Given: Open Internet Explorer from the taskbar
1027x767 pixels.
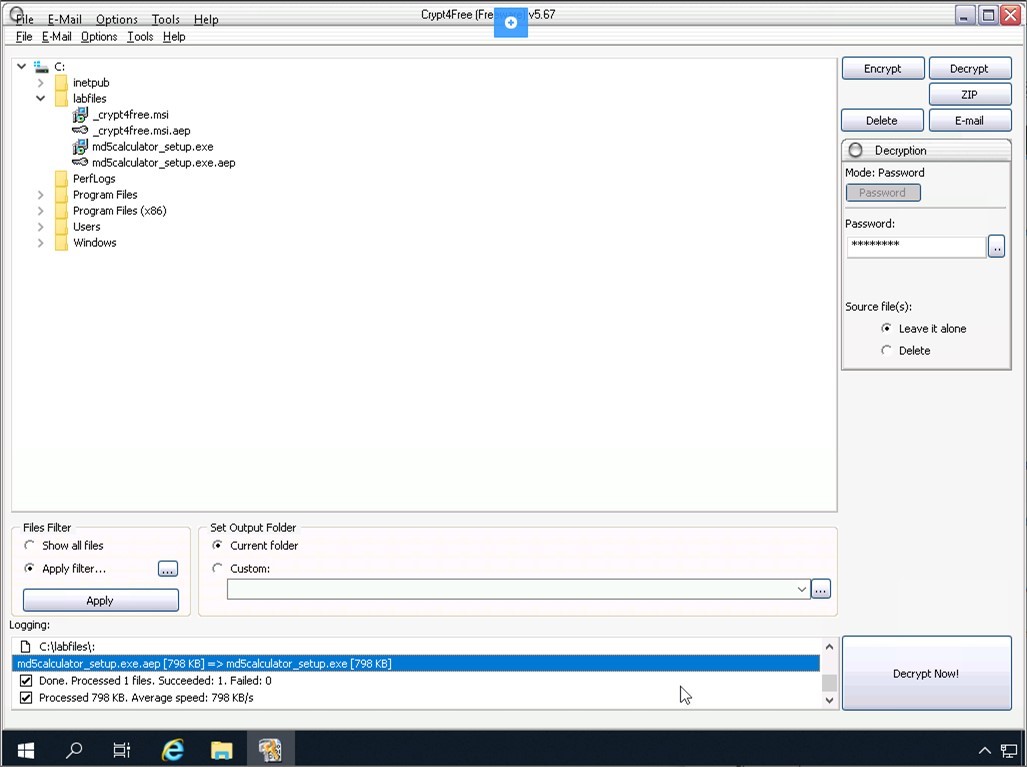Looking at the screenshot, I should coord(173,749).
